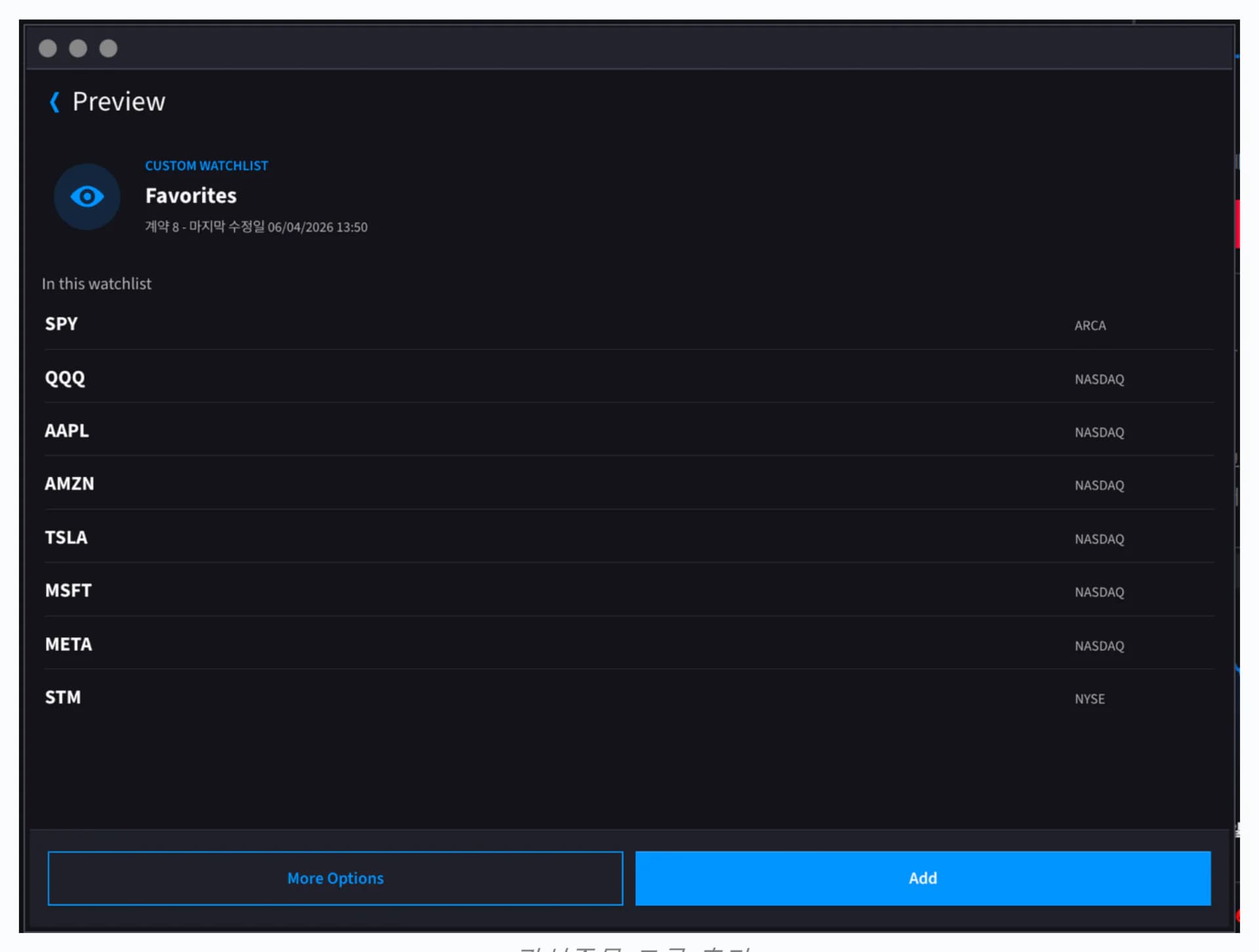1259x952 pixels.
Task: Open More Options
Action: pyautogui.click(x=335, y=878)
